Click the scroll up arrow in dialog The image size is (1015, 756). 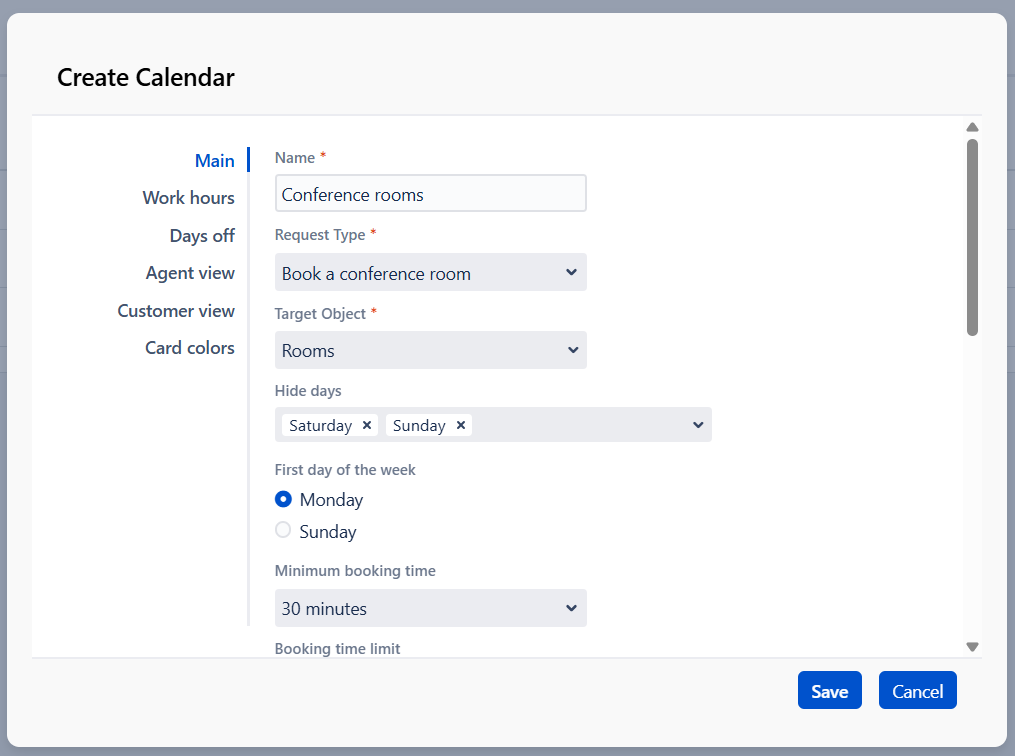click(x=972, y=127)
